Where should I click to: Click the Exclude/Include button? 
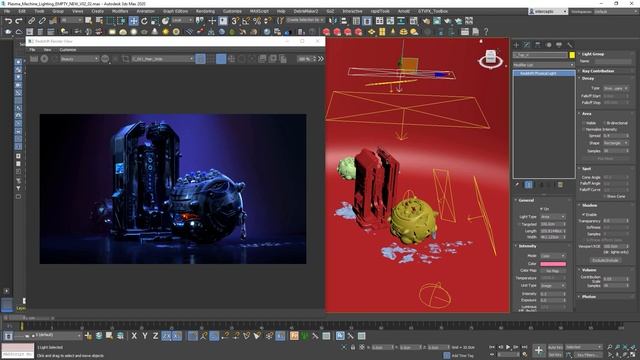[x=605, y=260]
